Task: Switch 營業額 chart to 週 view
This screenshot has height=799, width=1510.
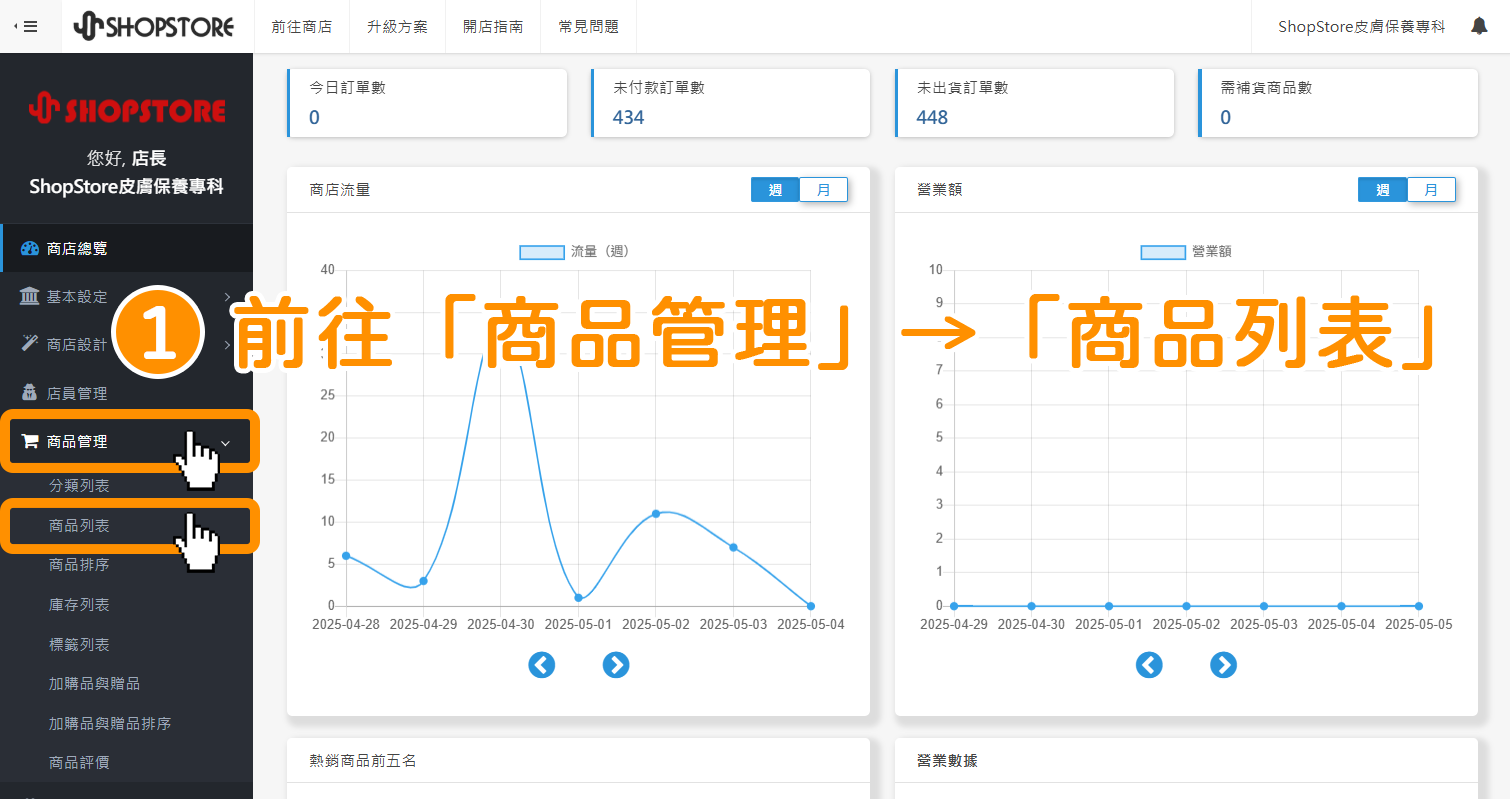Action: pos(1382,190)
